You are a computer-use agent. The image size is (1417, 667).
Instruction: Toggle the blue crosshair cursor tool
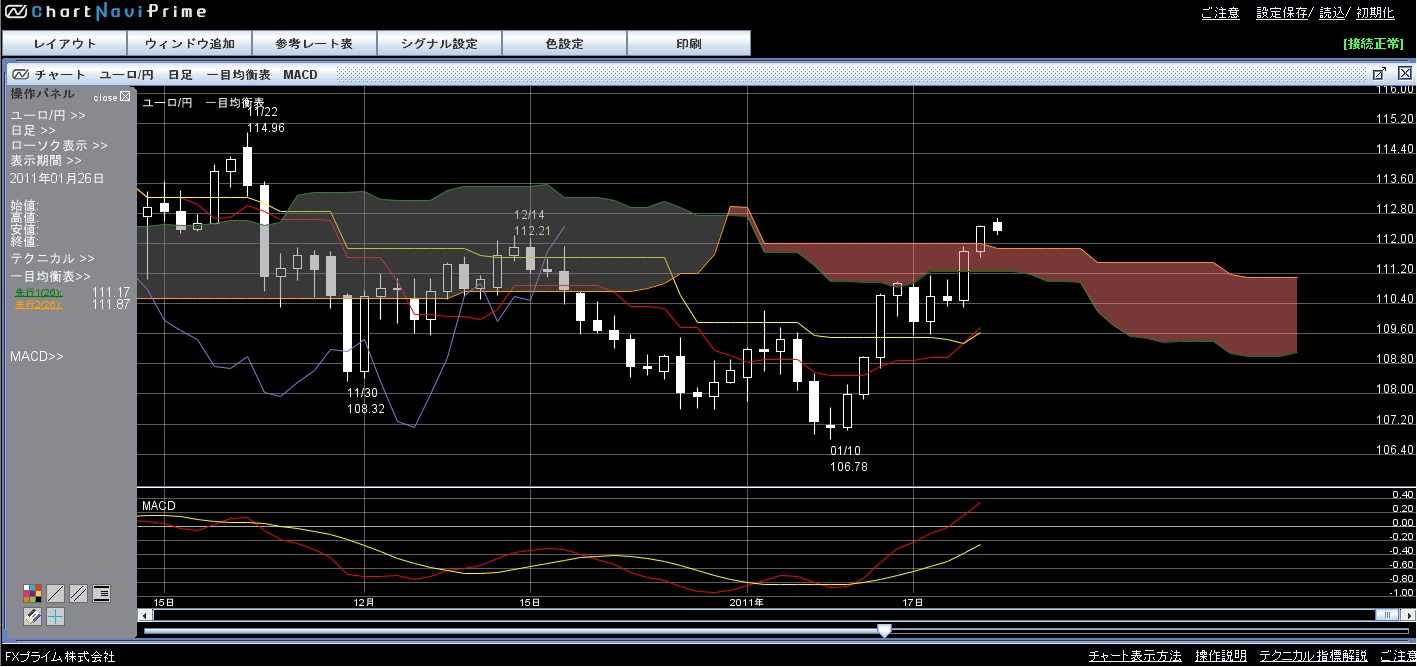56,617
